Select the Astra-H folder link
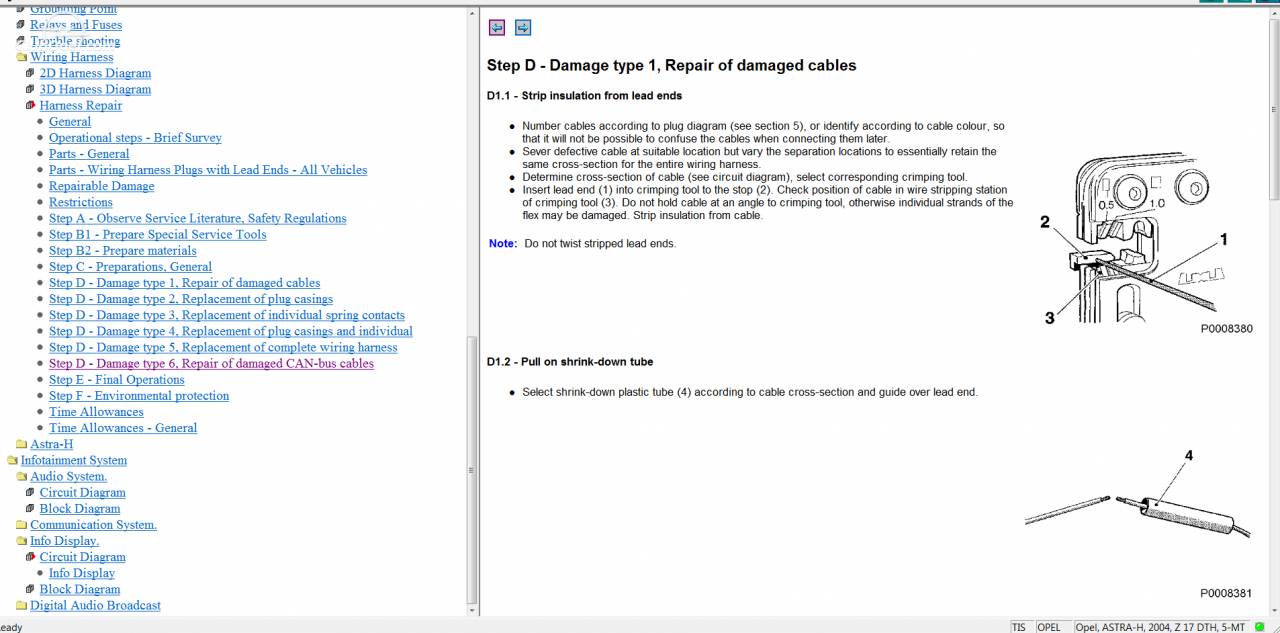The image size is (1280, 633). 51,444
